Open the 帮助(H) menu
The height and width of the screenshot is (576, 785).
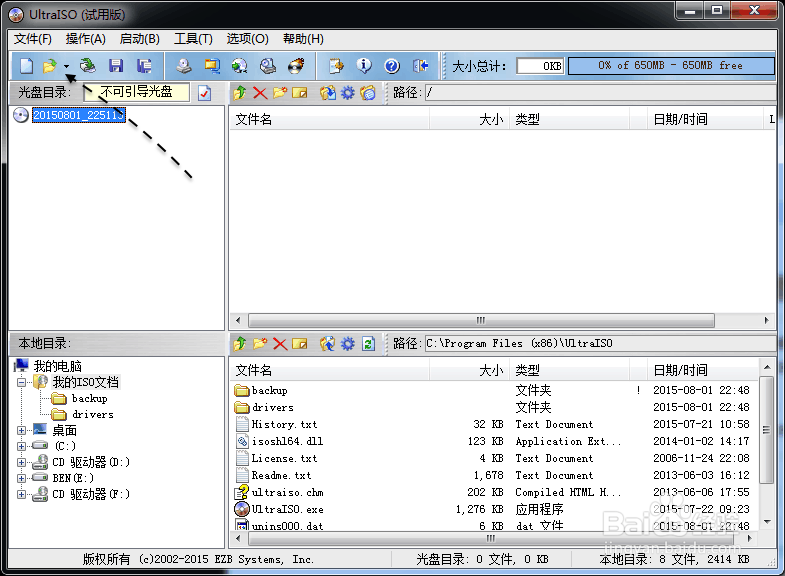[303, 39]
